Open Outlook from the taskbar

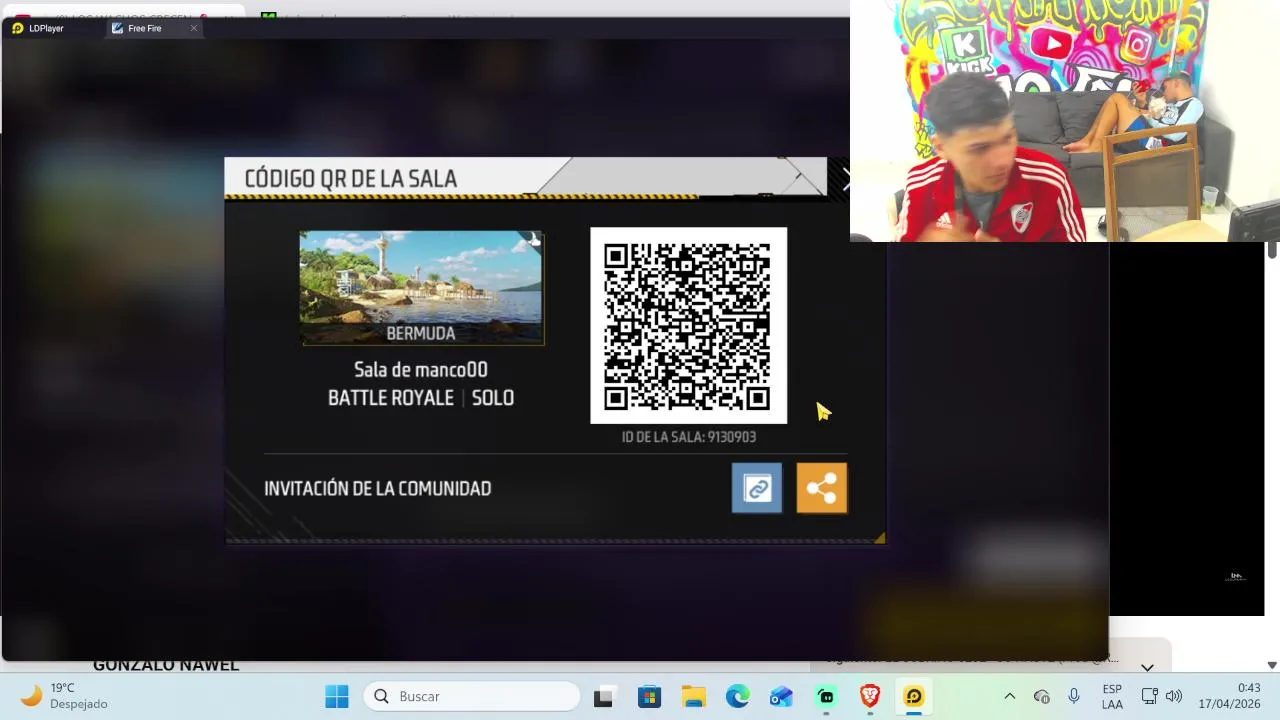(781, 696)
